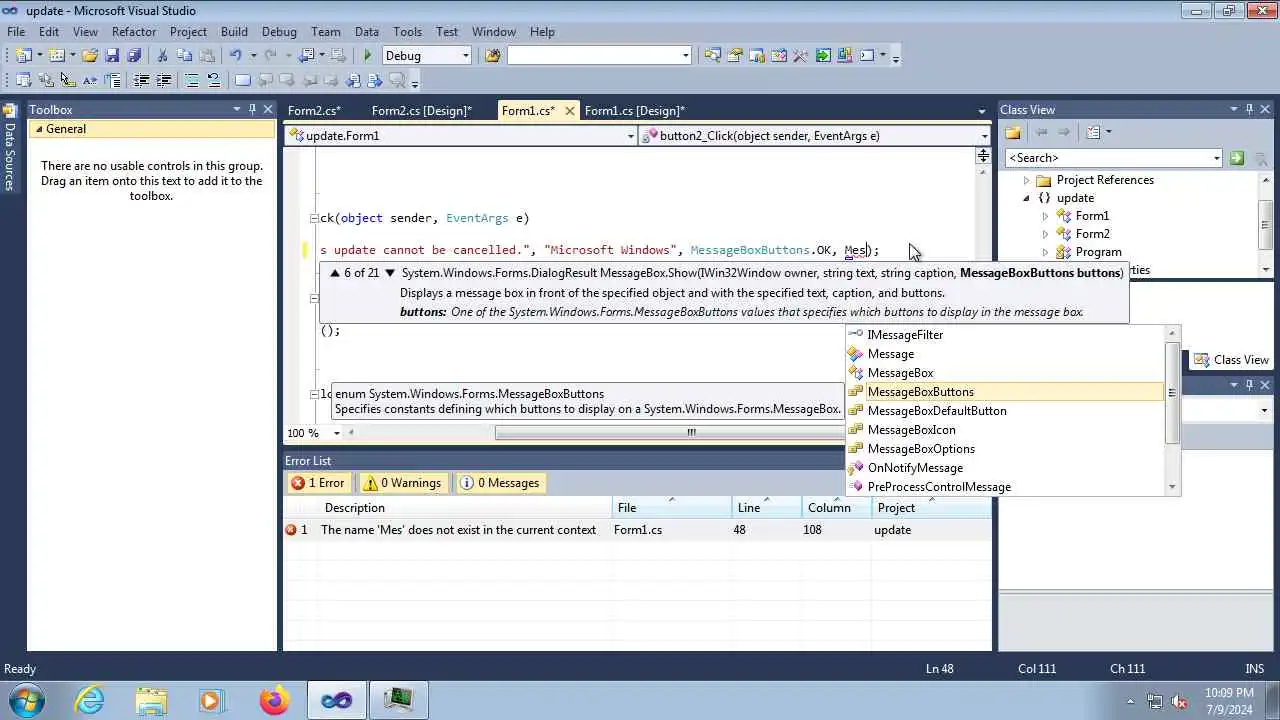Increase line indent in text editor toolbar

click(x=163, y=81)
